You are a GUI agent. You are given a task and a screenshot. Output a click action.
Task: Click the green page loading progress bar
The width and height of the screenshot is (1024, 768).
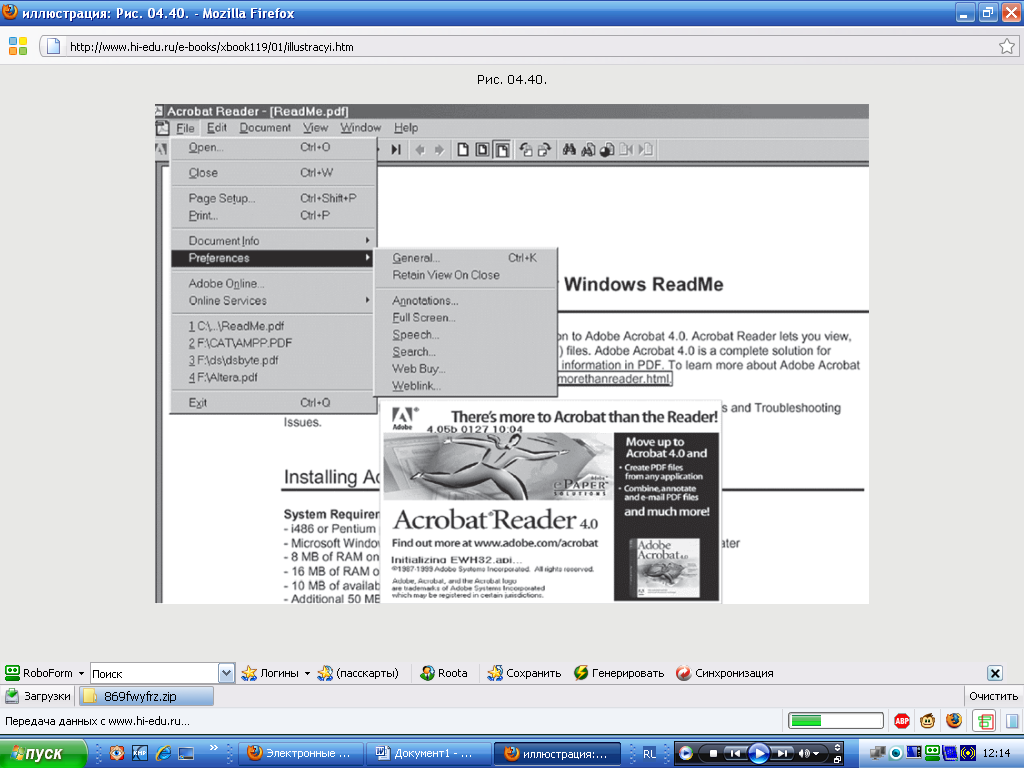coord(836,721)
